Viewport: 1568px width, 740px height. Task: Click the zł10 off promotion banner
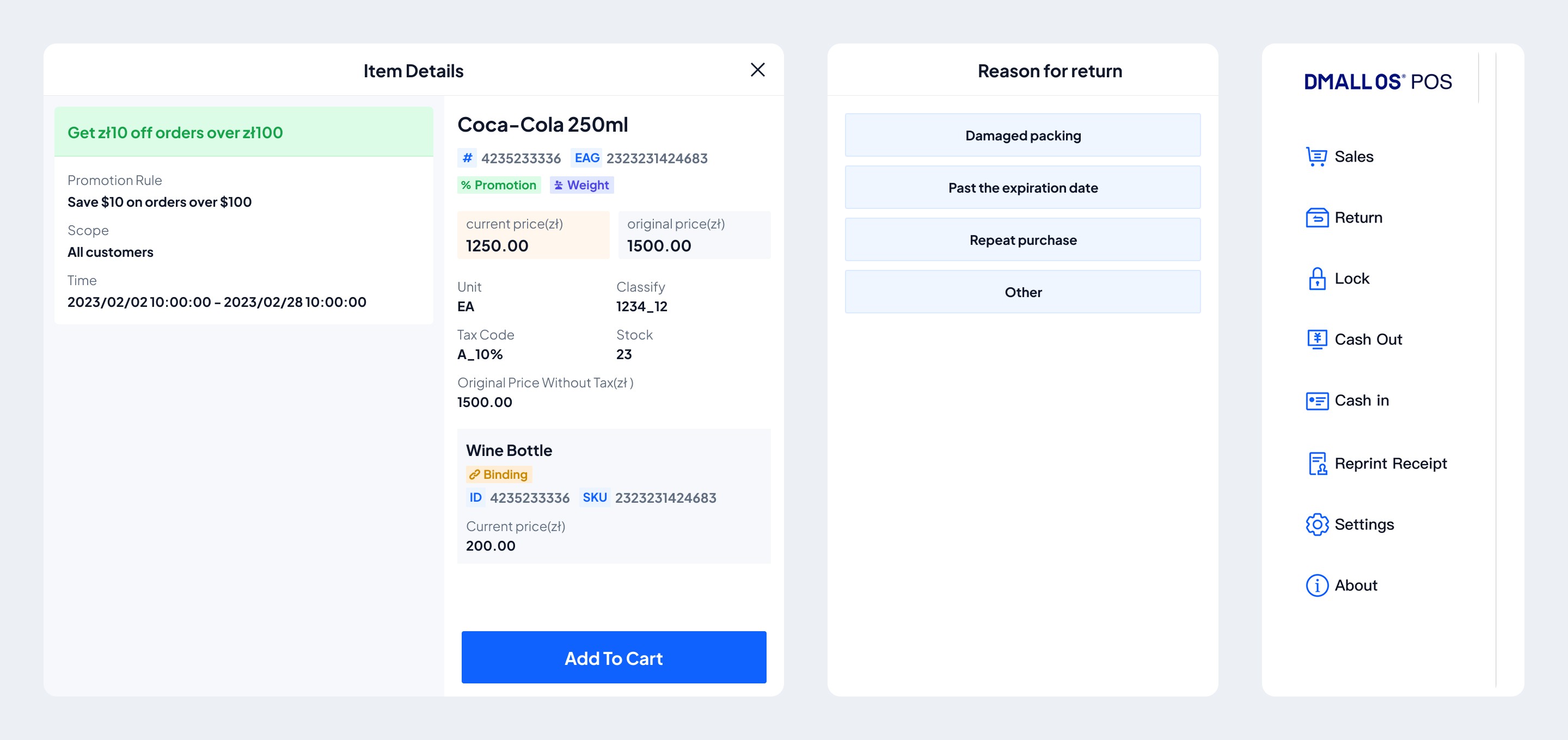243,132
